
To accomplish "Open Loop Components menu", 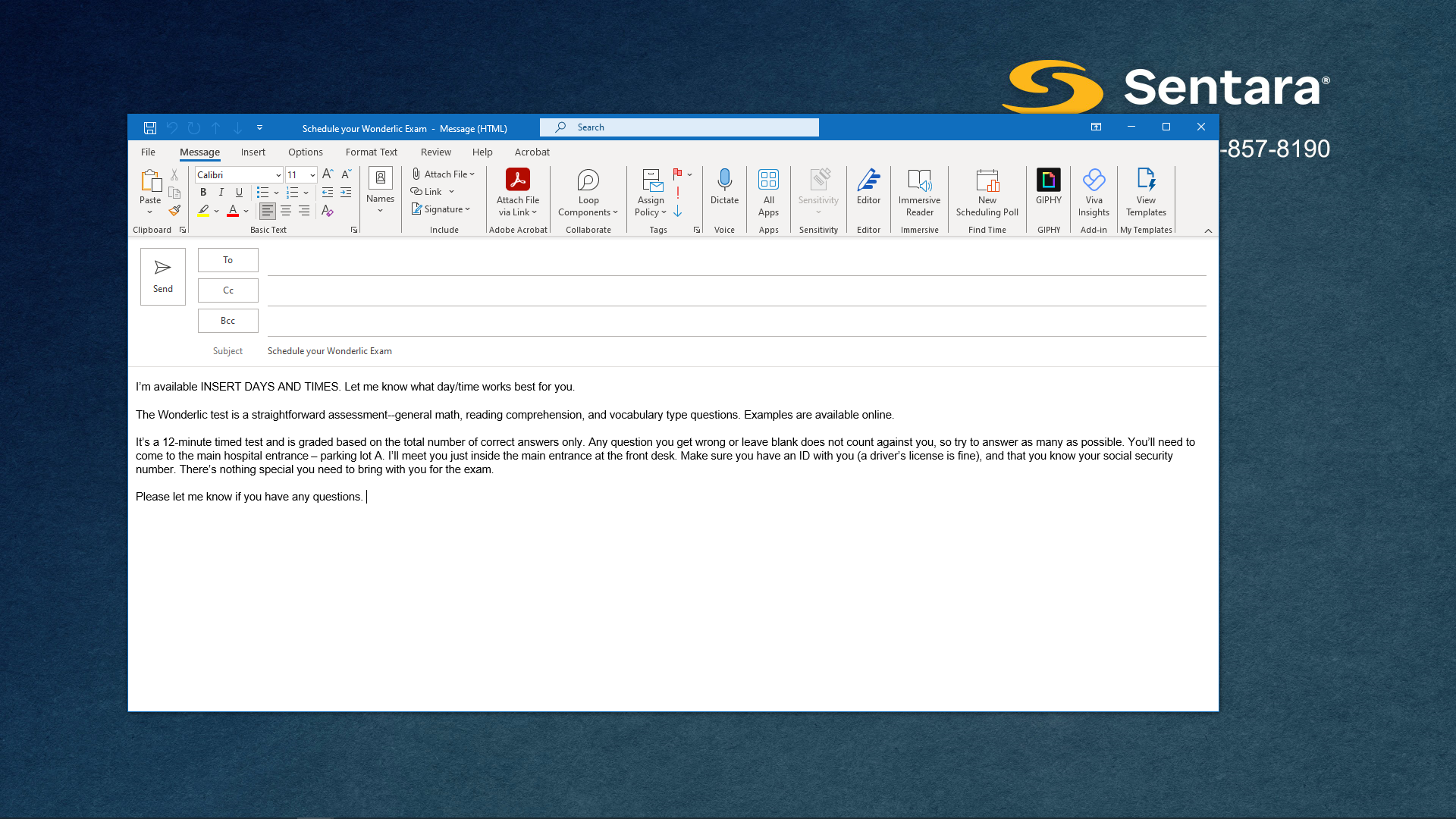I will pos(588,192).
